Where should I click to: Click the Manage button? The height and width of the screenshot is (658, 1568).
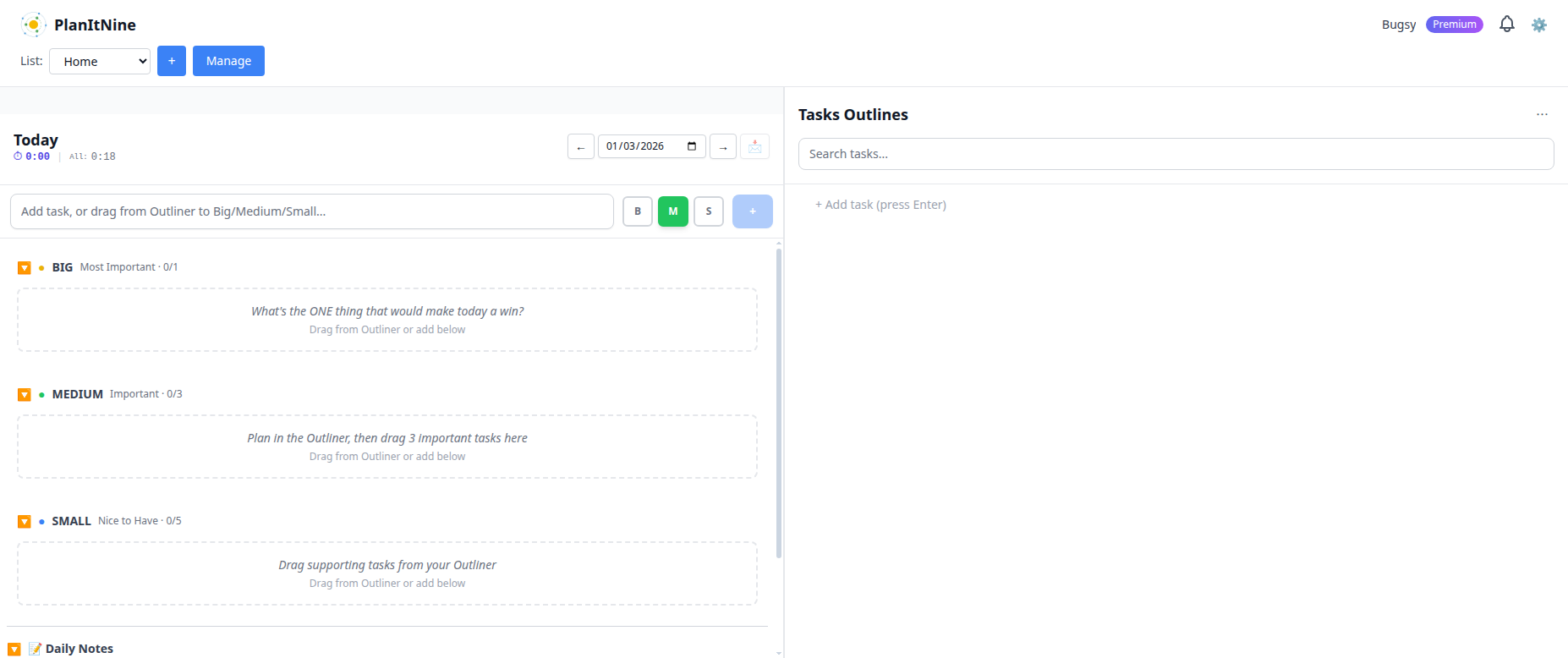click(228, 61)
